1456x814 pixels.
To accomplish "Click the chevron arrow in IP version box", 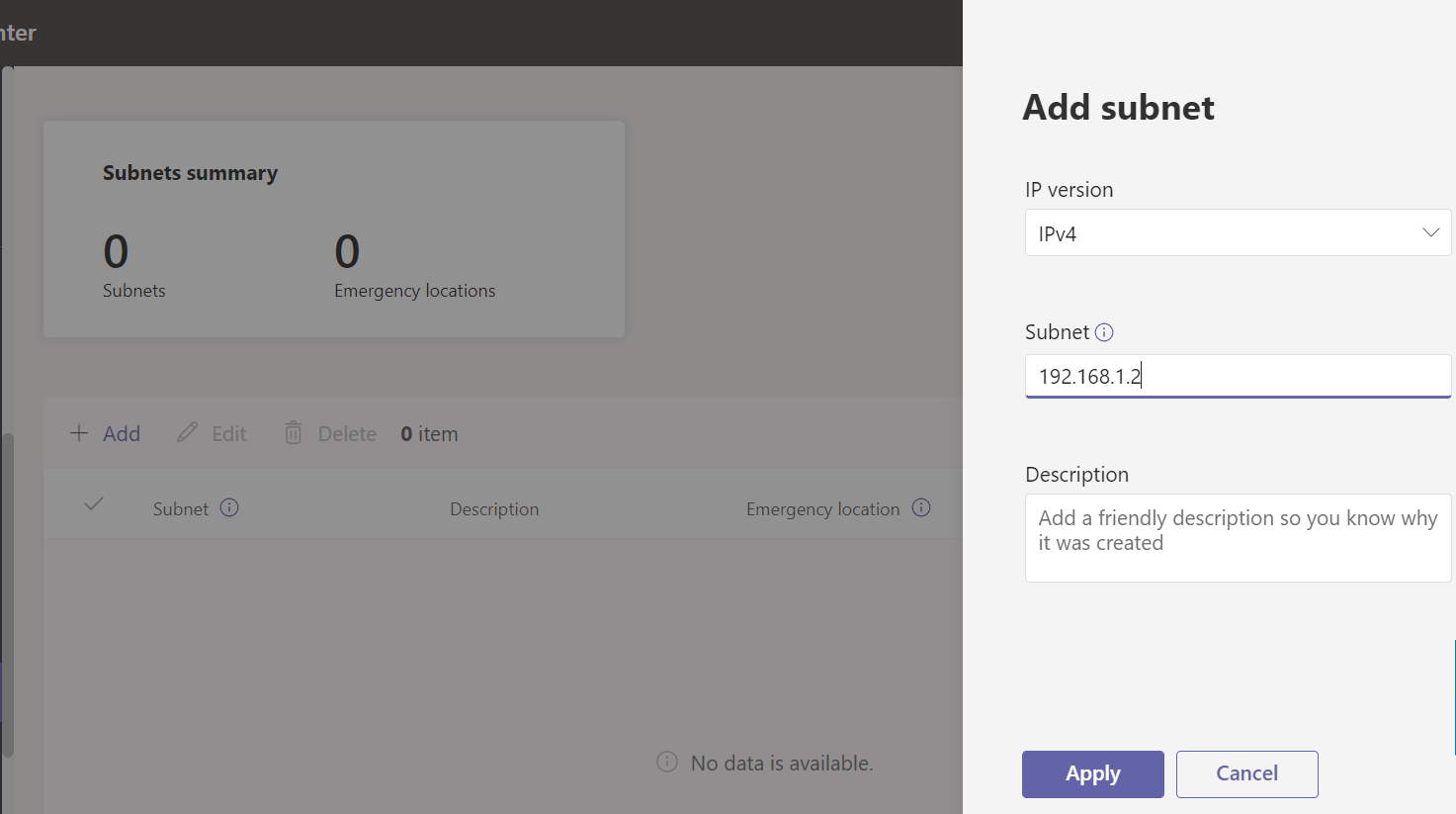I will [x=1430, y=233].
